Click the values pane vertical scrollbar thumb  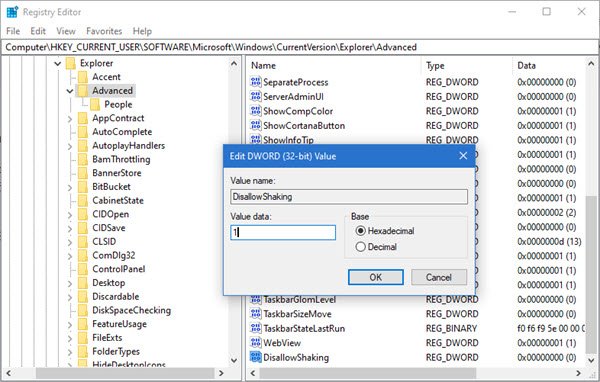(591, 274)
